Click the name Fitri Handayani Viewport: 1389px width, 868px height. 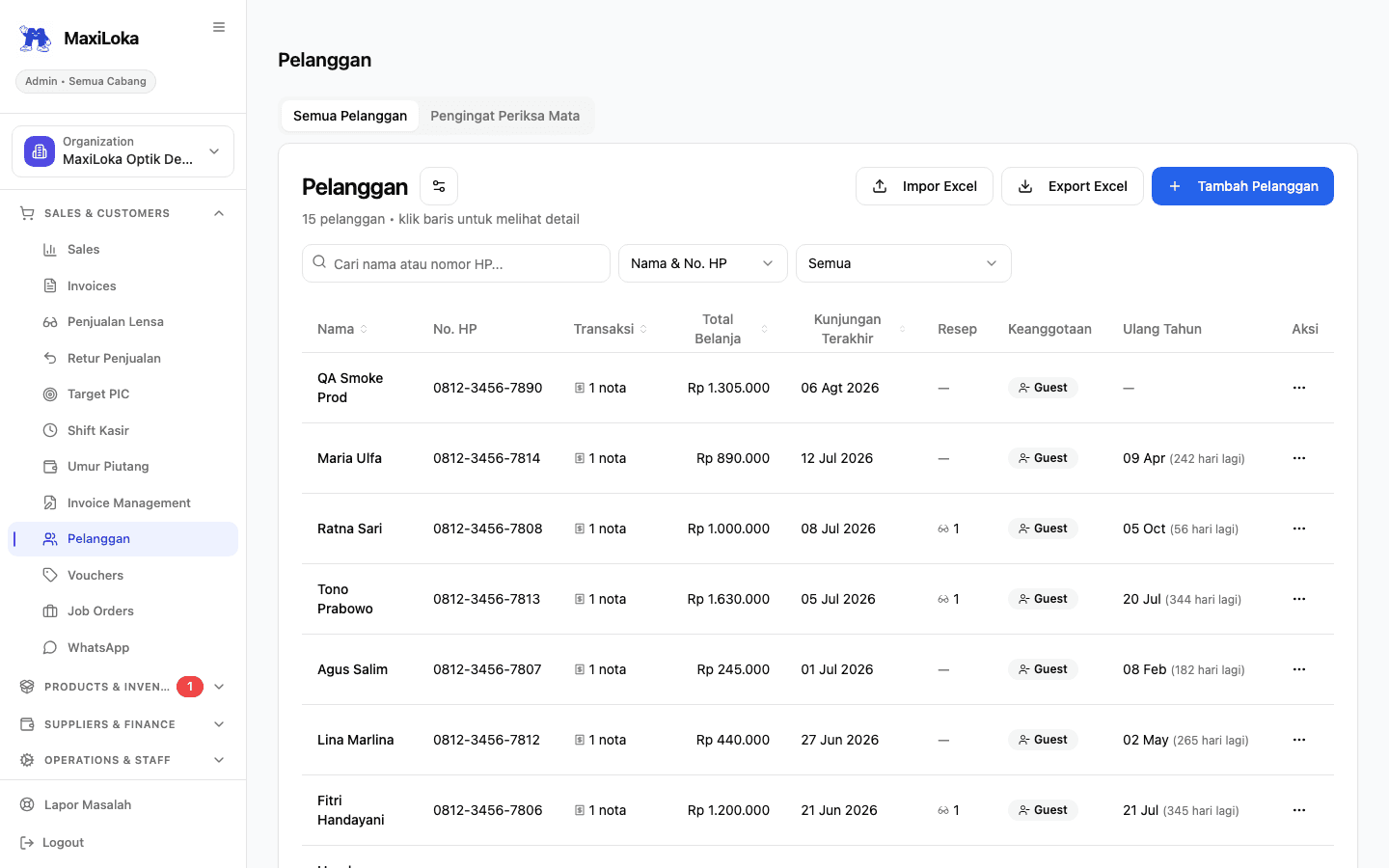coord(351,810)
